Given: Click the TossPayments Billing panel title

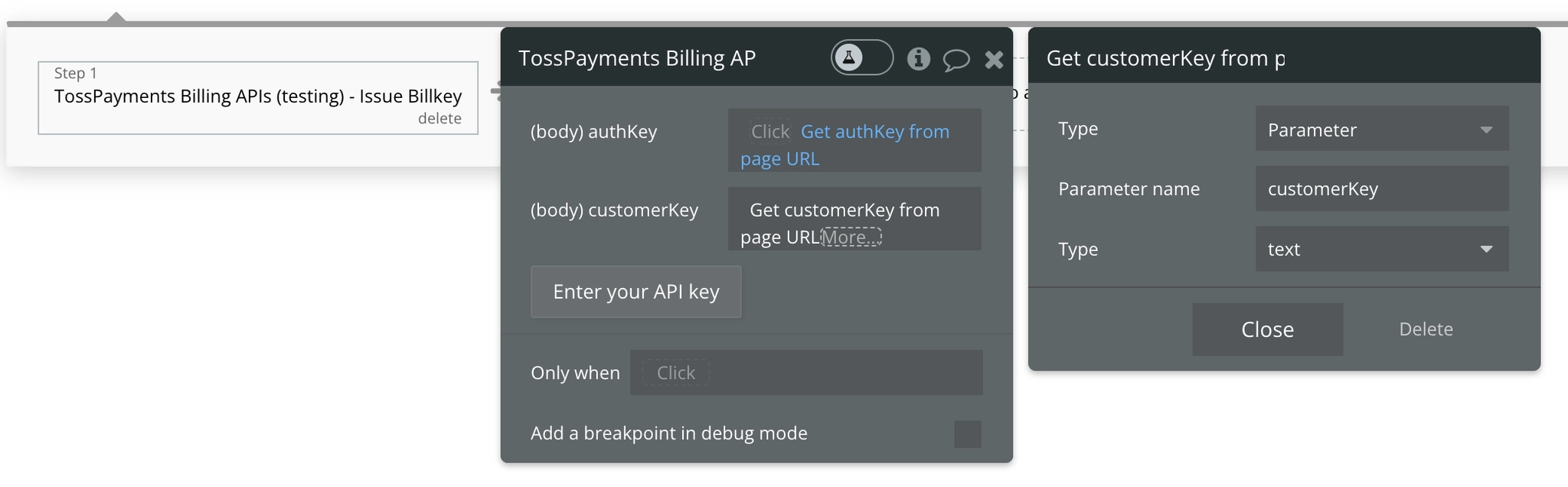Looking at the screenshot, I should pos(637,58).
